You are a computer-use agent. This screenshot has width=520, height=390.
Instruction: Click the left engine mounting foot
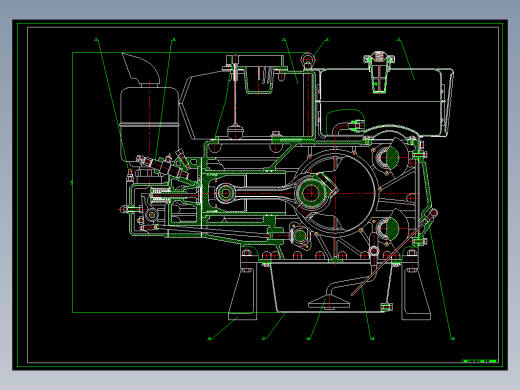pyautogui.click(x=243, y=290)
